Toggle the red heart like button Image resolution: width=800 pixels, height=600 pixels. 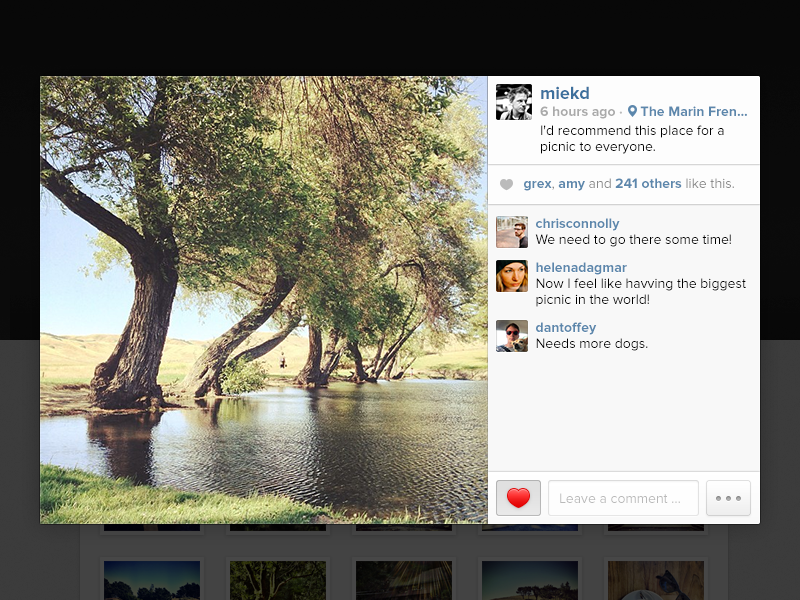518,498
